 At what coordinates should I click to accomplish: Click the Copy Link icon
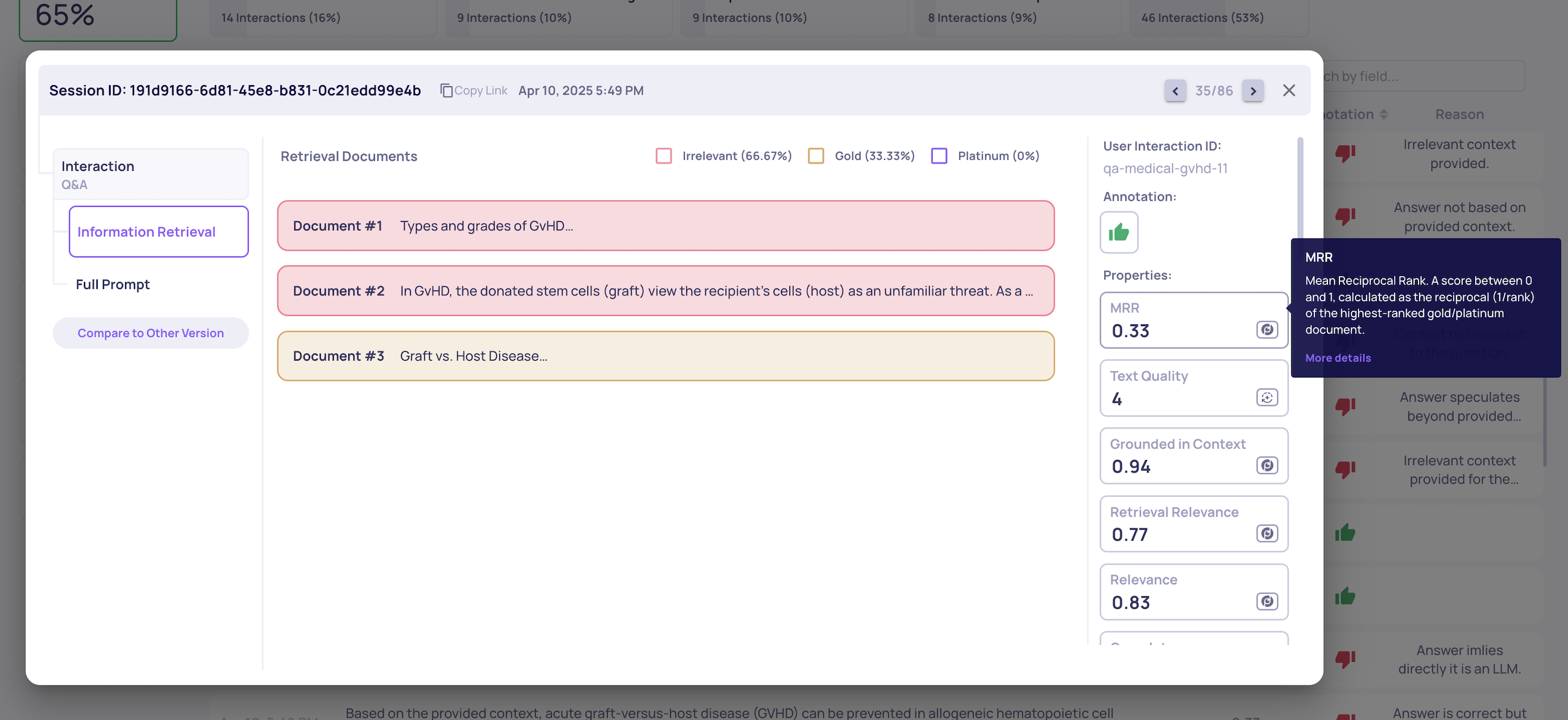click(x=446, y=90)
